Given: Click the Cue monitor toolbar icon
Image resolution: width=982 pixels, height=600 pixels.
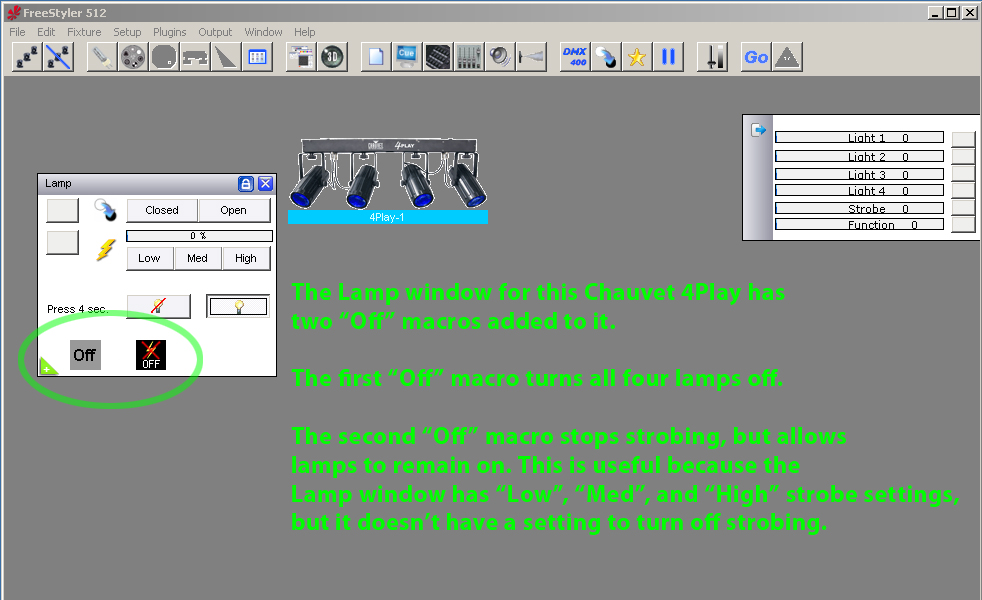Looking at the screenshot, I should (406, 57).
